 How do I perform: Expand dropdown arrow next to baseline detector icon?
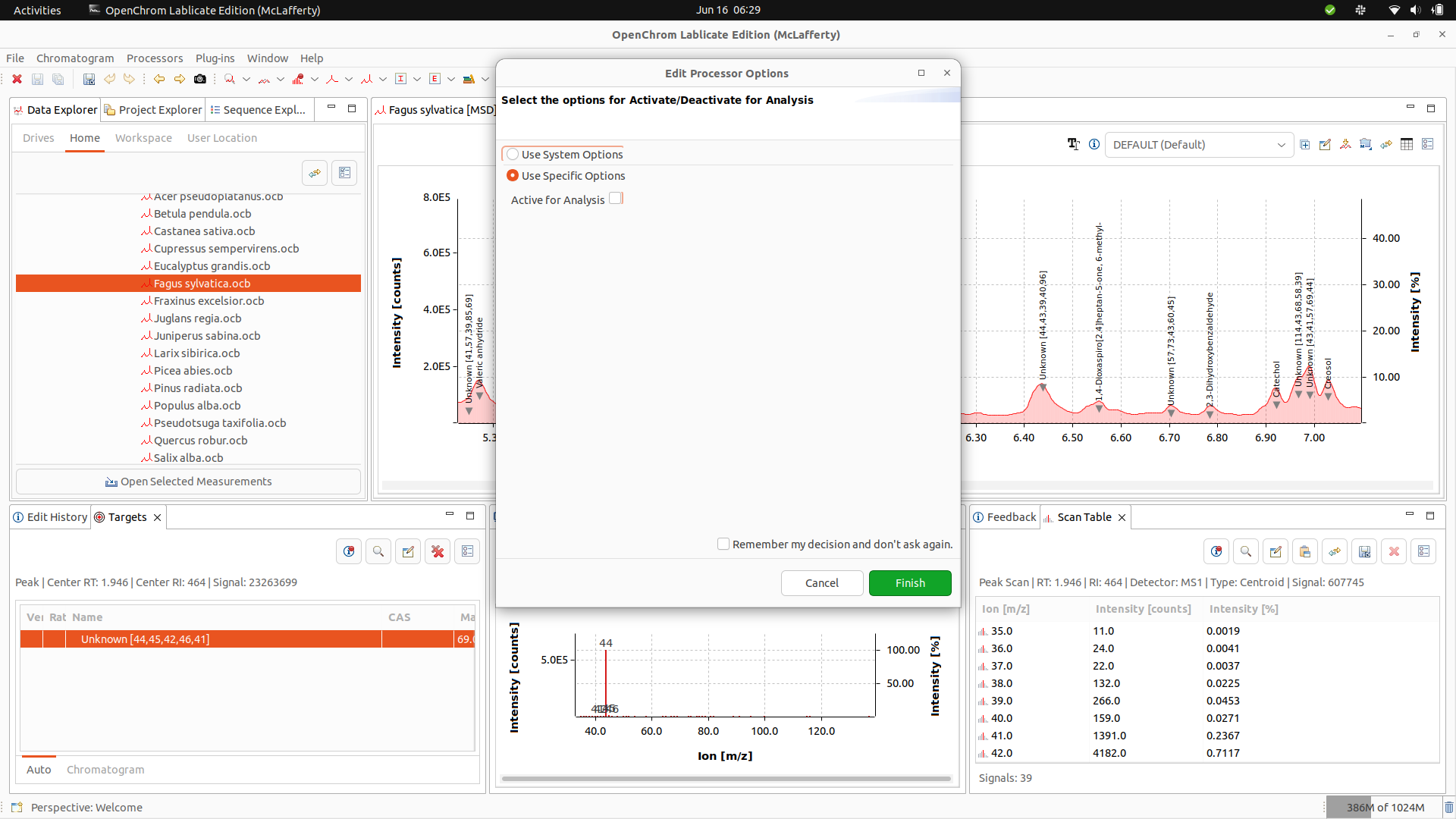coord(281,79)
